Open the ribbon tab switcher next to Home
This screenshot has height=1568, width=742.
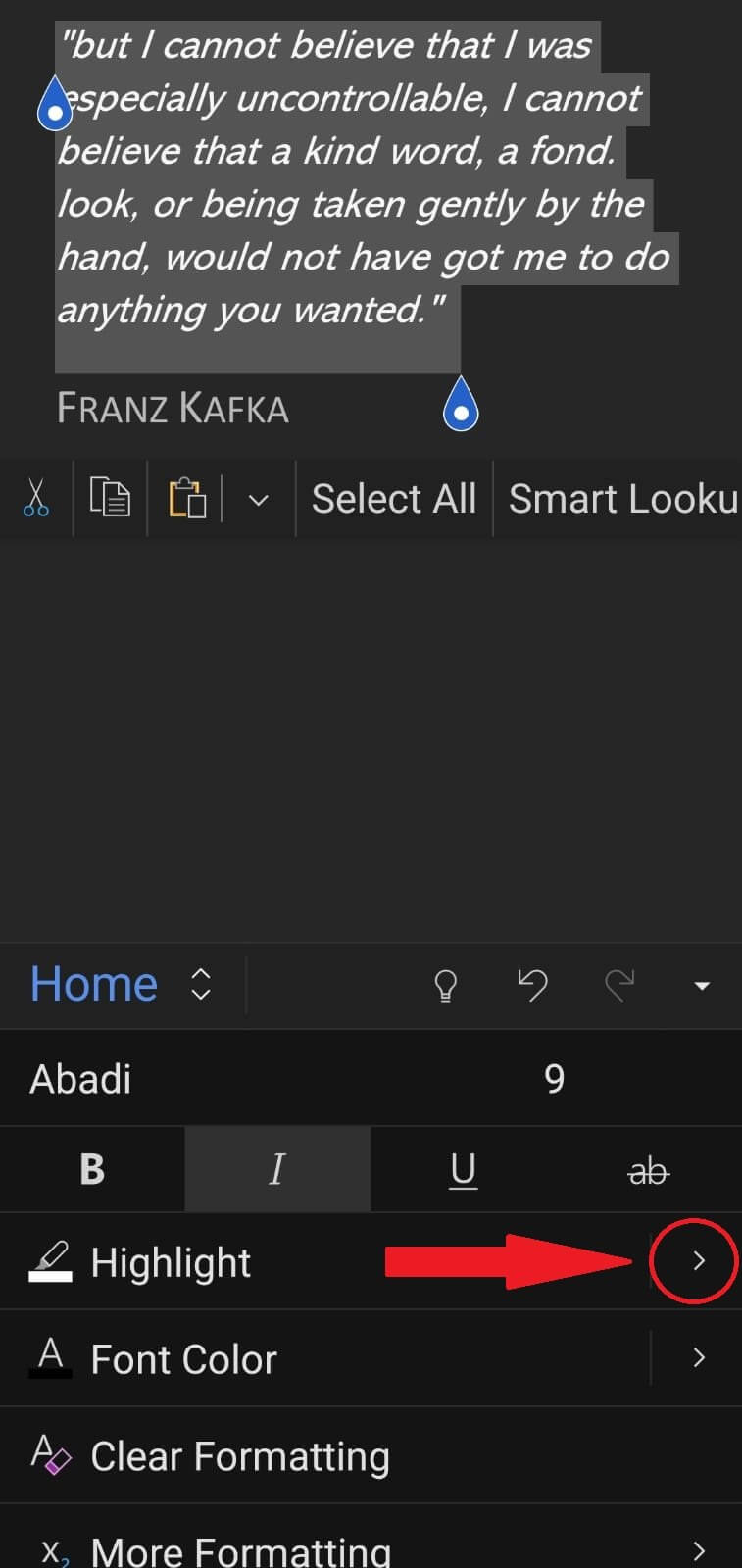pyautogui.click(x=199, y=985)
